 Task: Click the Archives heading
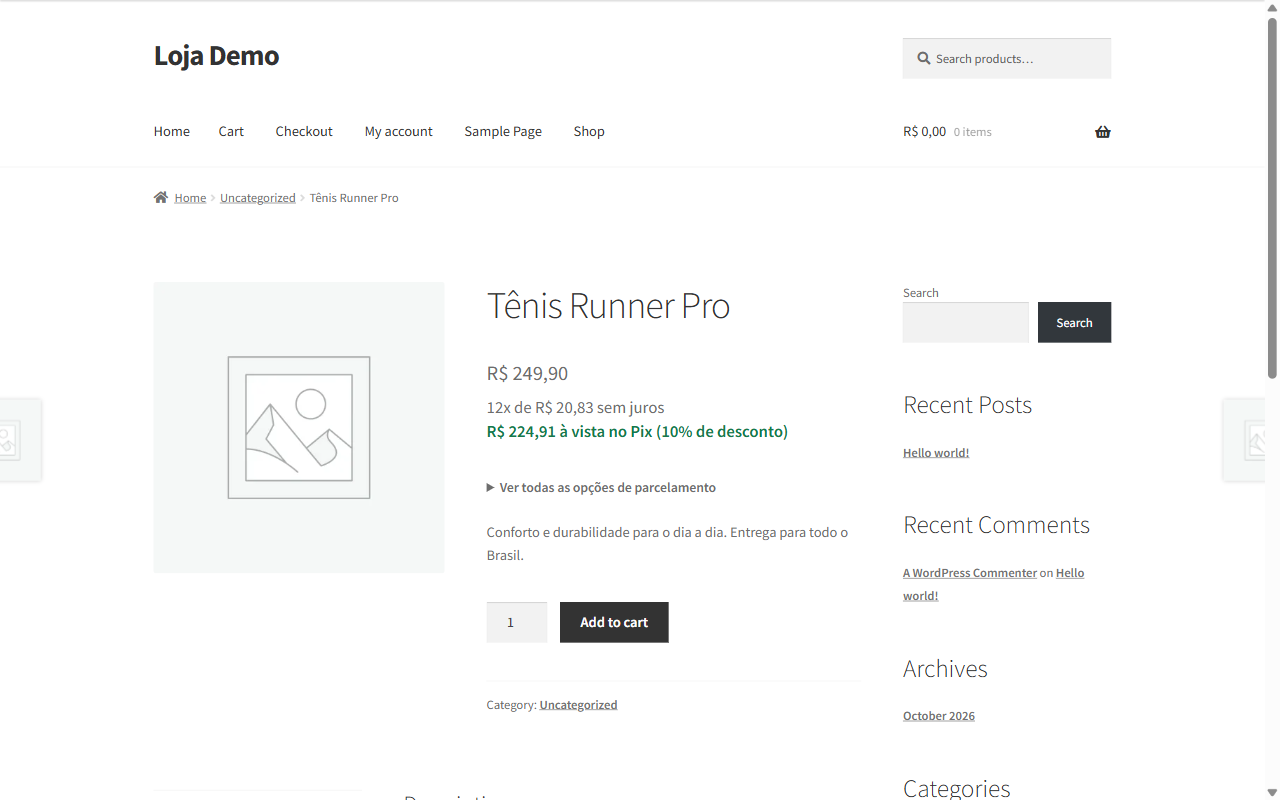coord(945,669)
